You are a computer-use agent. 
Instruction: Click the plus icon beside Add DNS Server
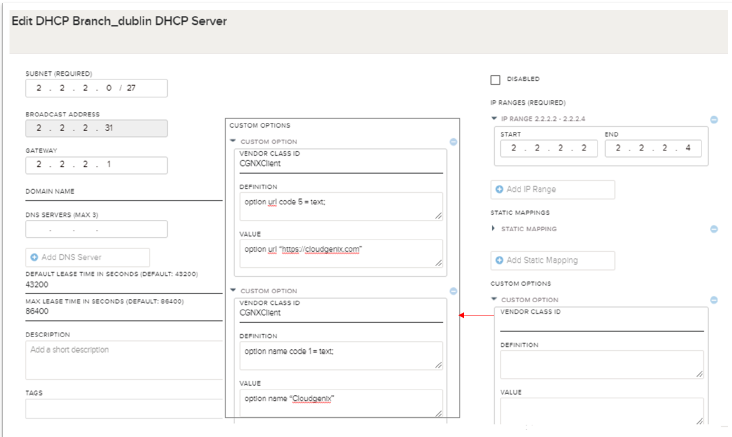coord(36,258)
